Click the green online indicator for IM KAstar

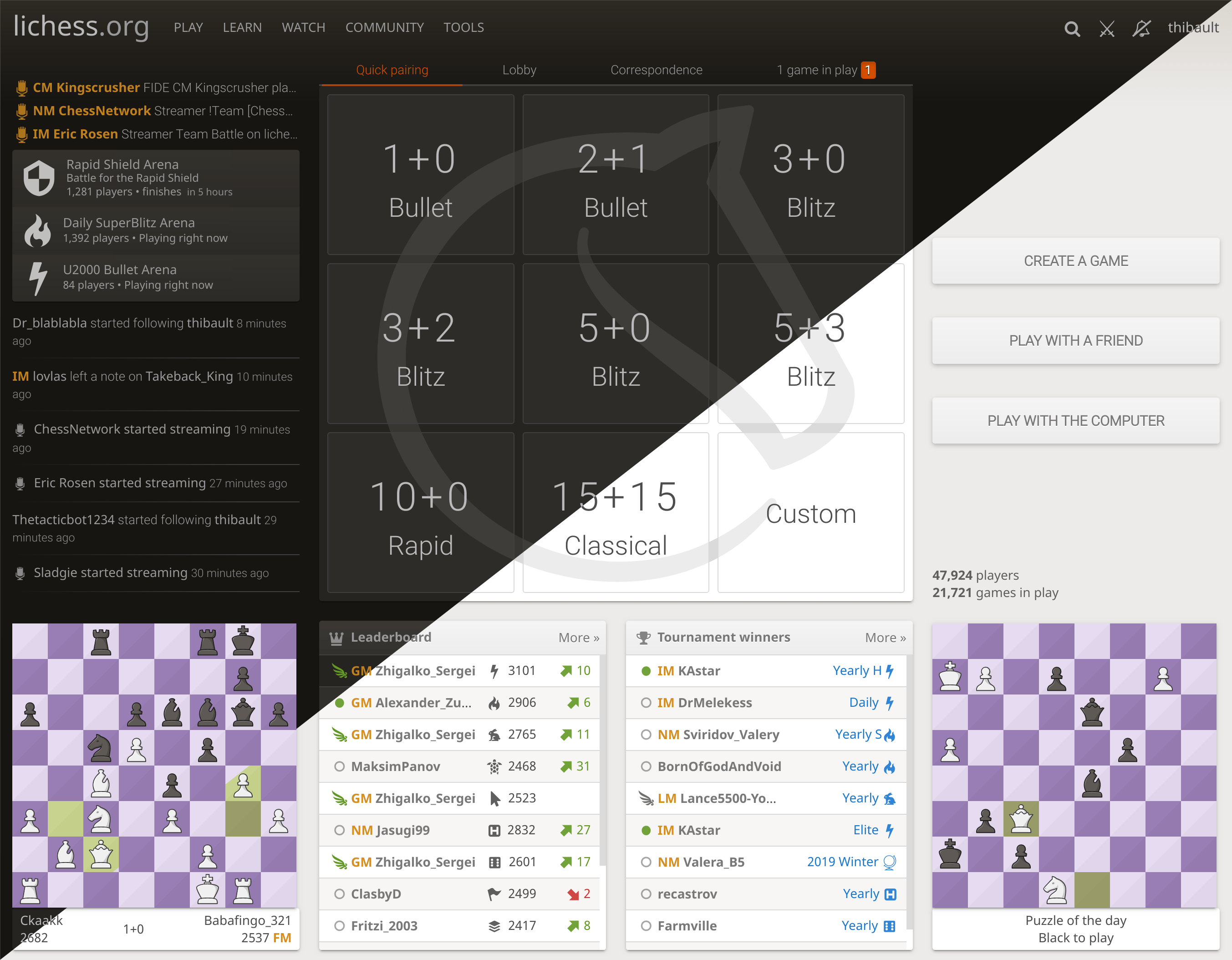[644, 670]
